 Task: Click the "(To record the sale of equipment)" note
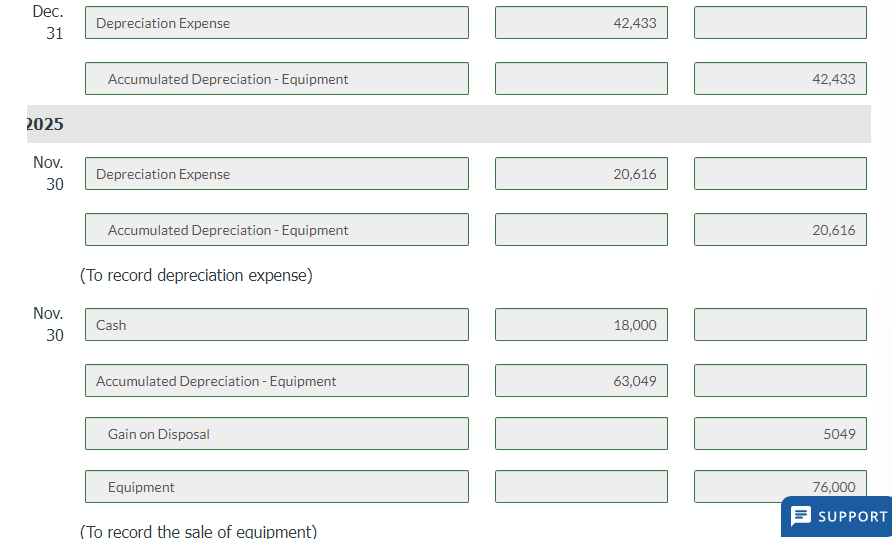tap(199, 531)
